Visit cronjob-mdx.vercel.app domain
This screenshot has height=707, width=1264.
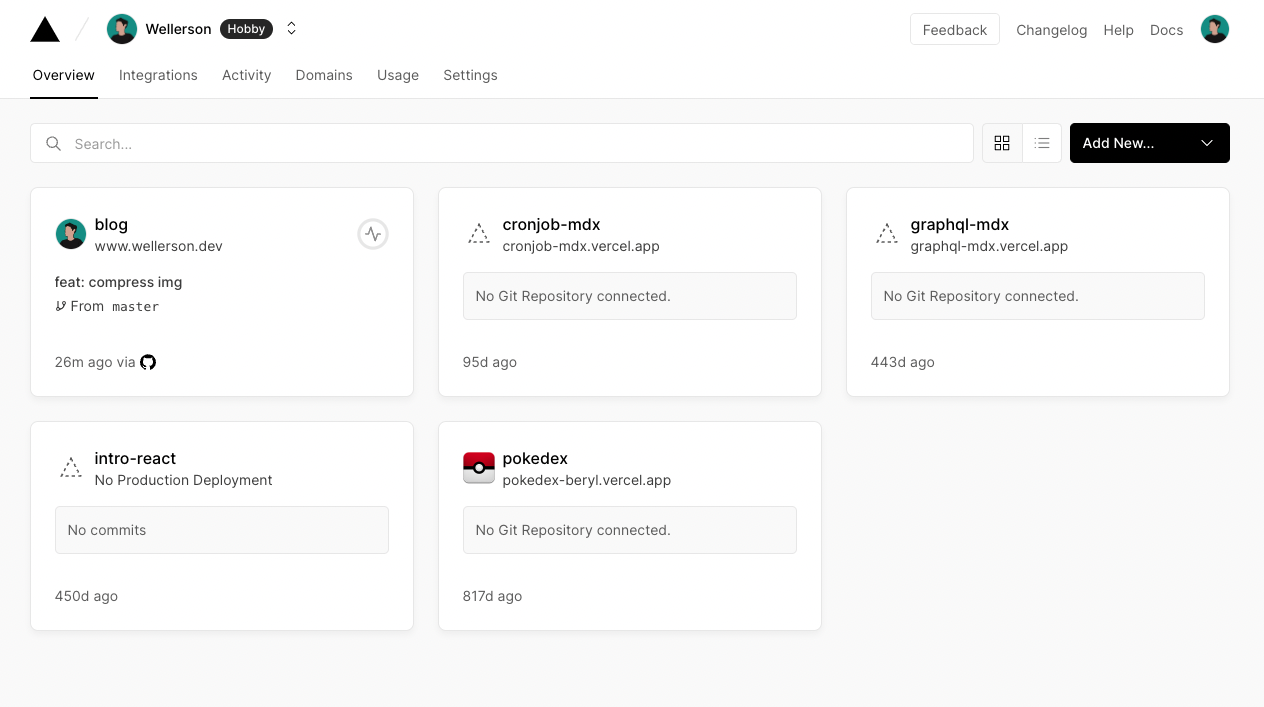tap(581, 246)
